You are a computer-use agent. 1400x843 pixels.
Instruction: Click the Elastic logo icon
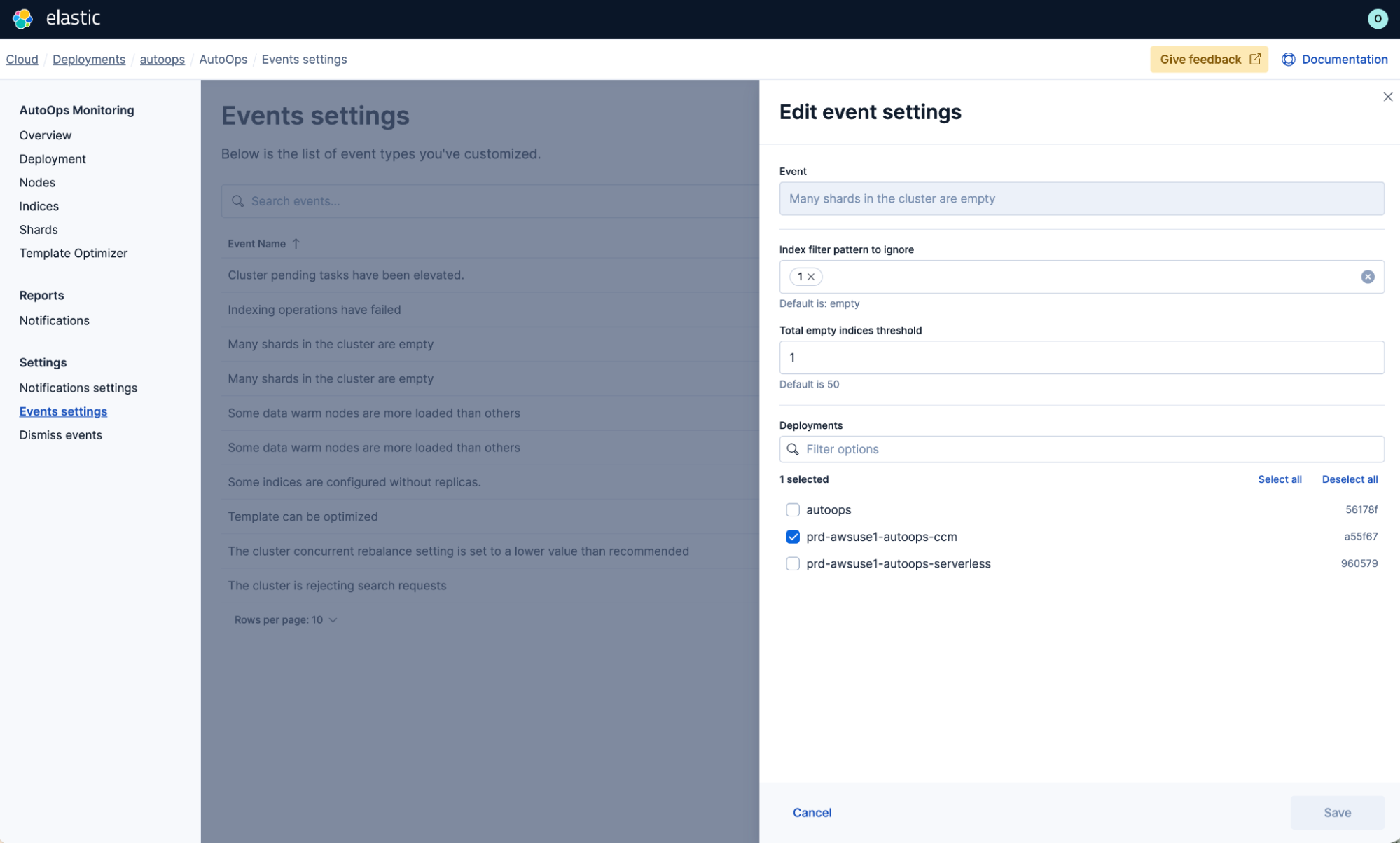click(x=22, y=18)
